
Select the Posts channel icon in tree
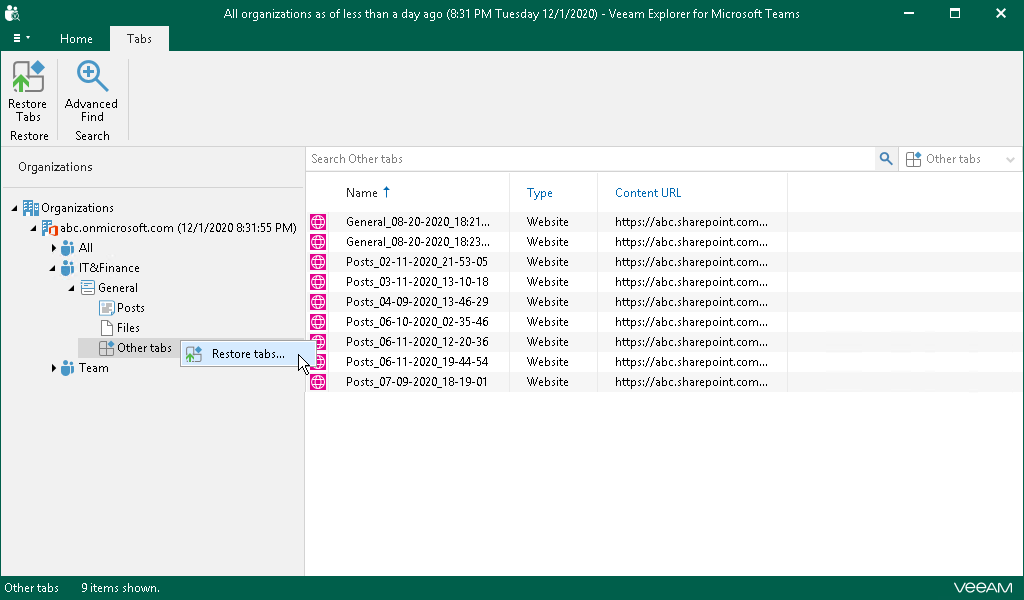click(x=107, y=308)
